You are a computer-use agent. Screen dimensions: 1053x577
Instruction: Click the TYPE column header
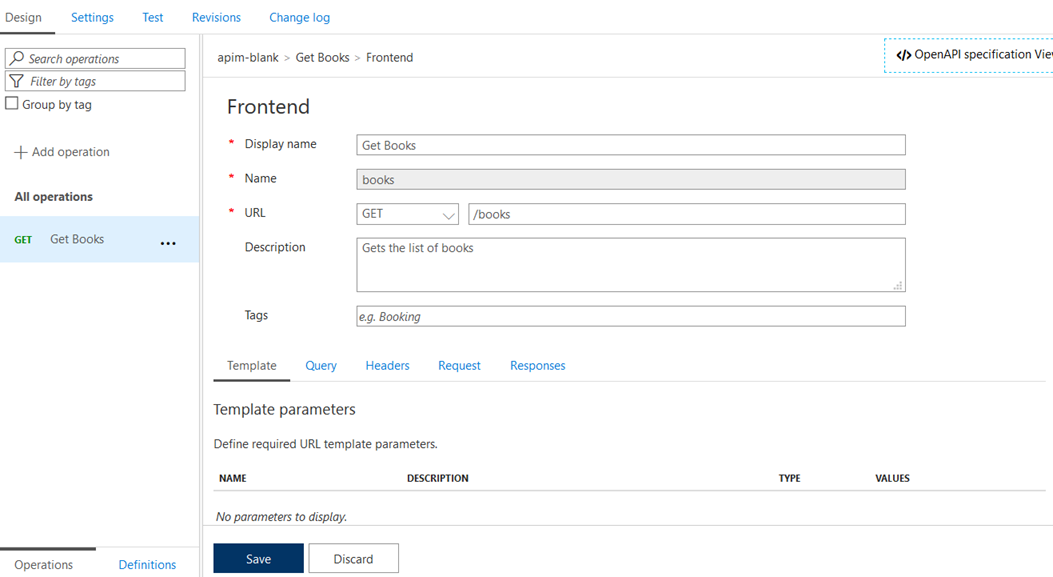pyautogui.click(x=790, y=478)
